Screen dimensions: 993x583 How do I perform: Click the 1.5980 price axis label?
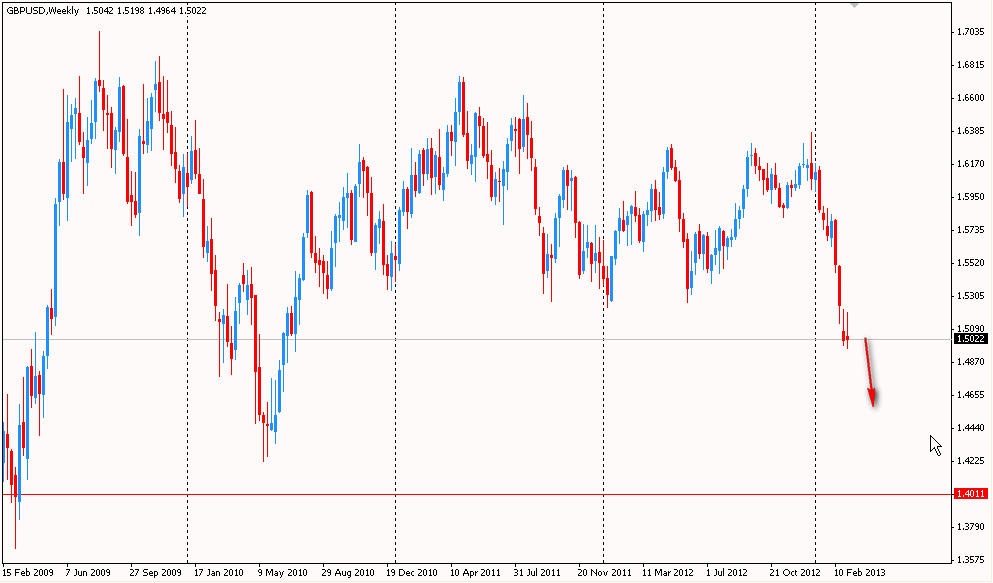(970, 197)
